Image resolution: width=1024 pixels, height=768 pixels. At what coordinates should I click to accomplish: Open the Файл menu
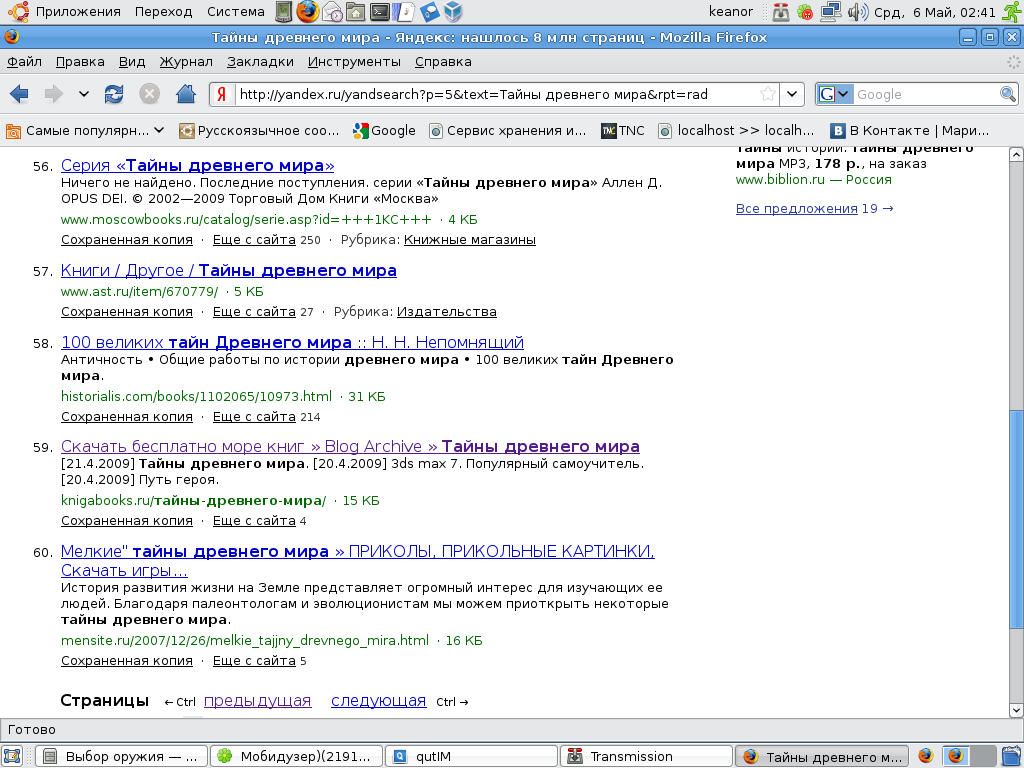24,61
